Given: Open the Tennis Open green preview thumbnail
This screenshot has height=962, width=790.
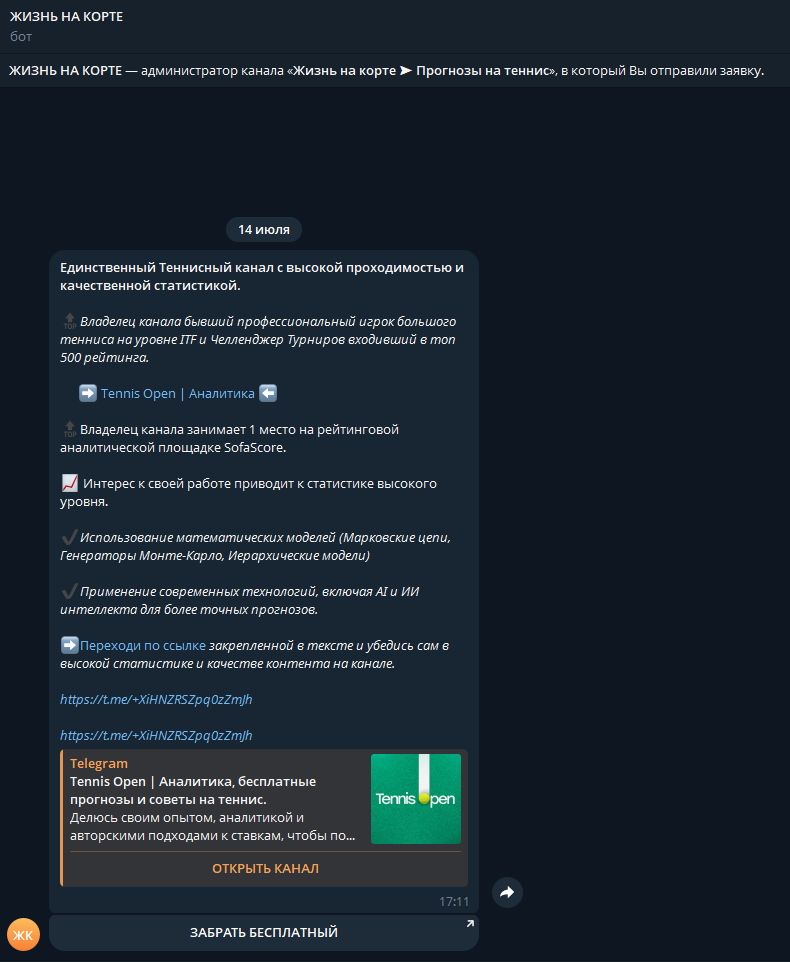Looking at the screenshot, I should coord(416,799).
